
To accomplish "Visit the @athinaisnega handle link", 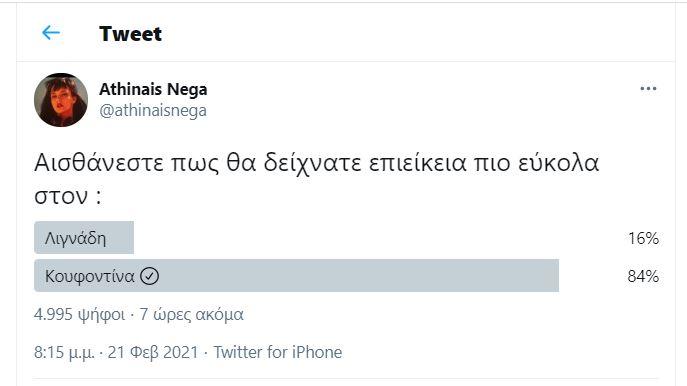I will tap(153, 110).
